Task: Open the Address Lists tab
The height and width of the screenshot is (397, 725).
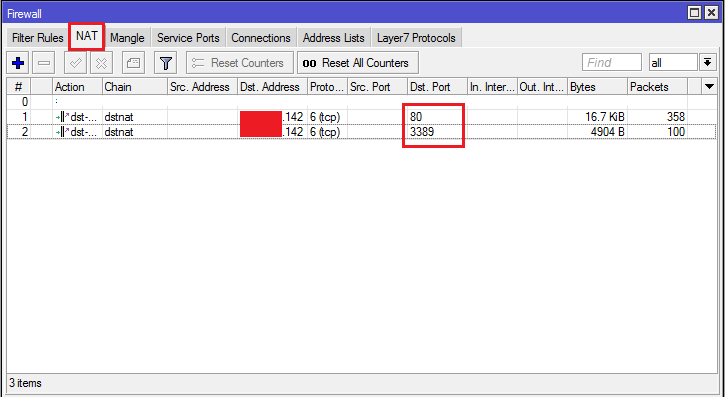Action: point(333,38)
